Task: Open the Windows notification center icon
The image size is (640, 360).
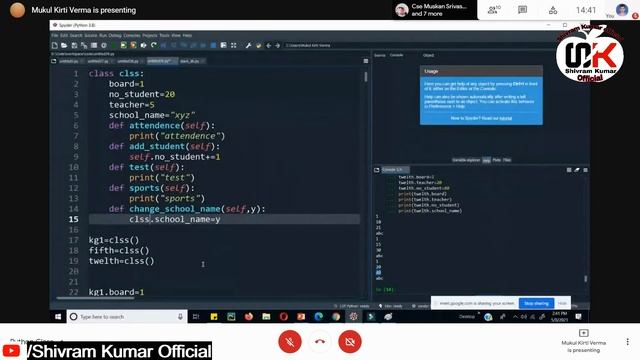Action: click(578, 316)
